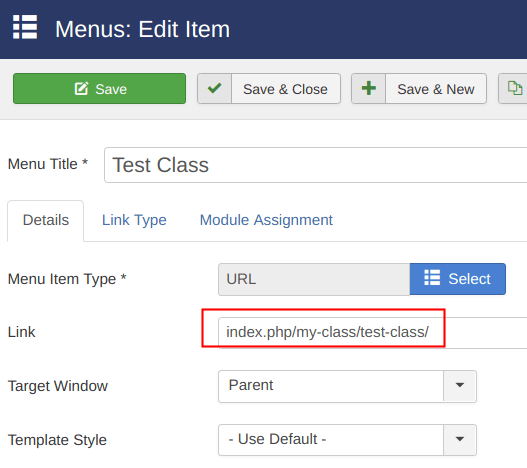The height and width of the screenshot is (468, 527).
Task: Click the URL menu item type field
Action: 314,279
